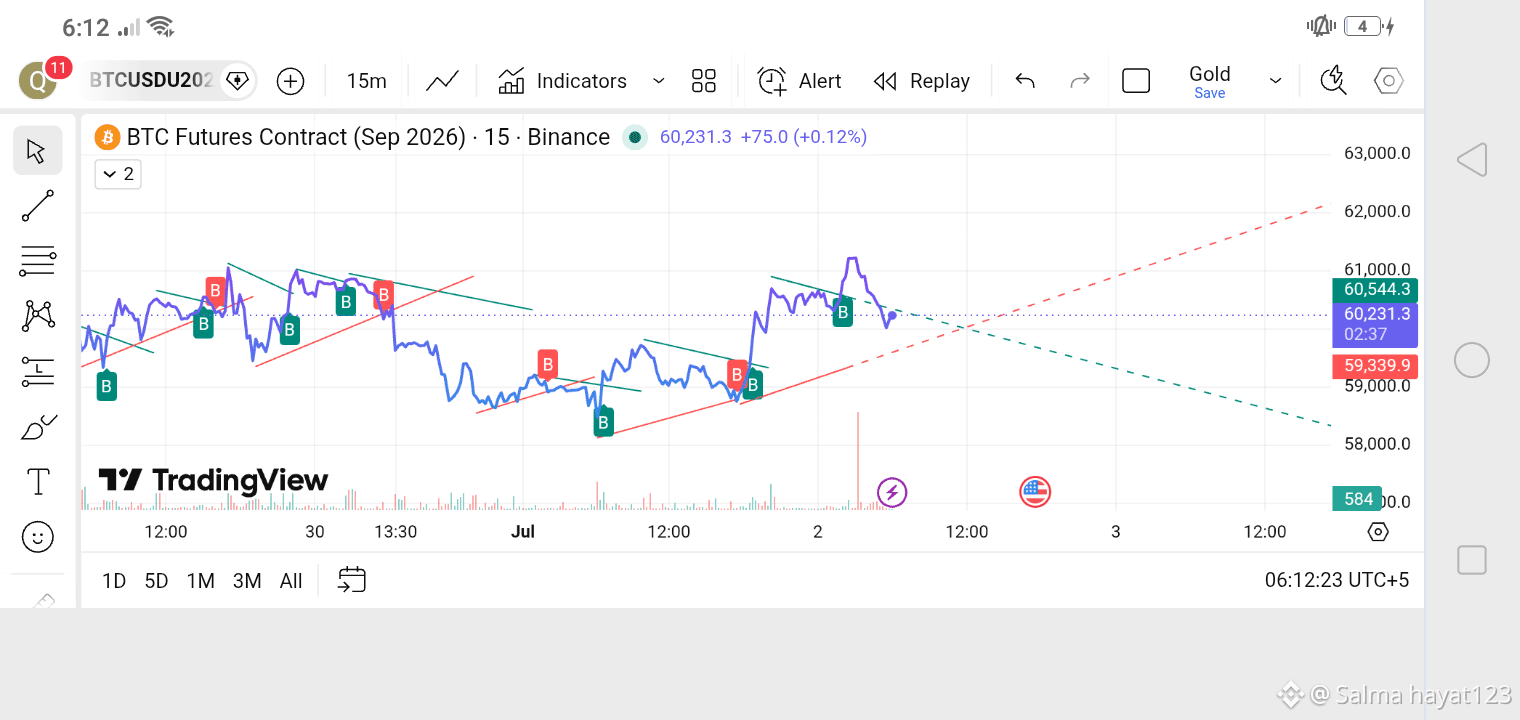Collapse the indicator legend showing 2
1520x720 pixels.
tap(118, 174)
